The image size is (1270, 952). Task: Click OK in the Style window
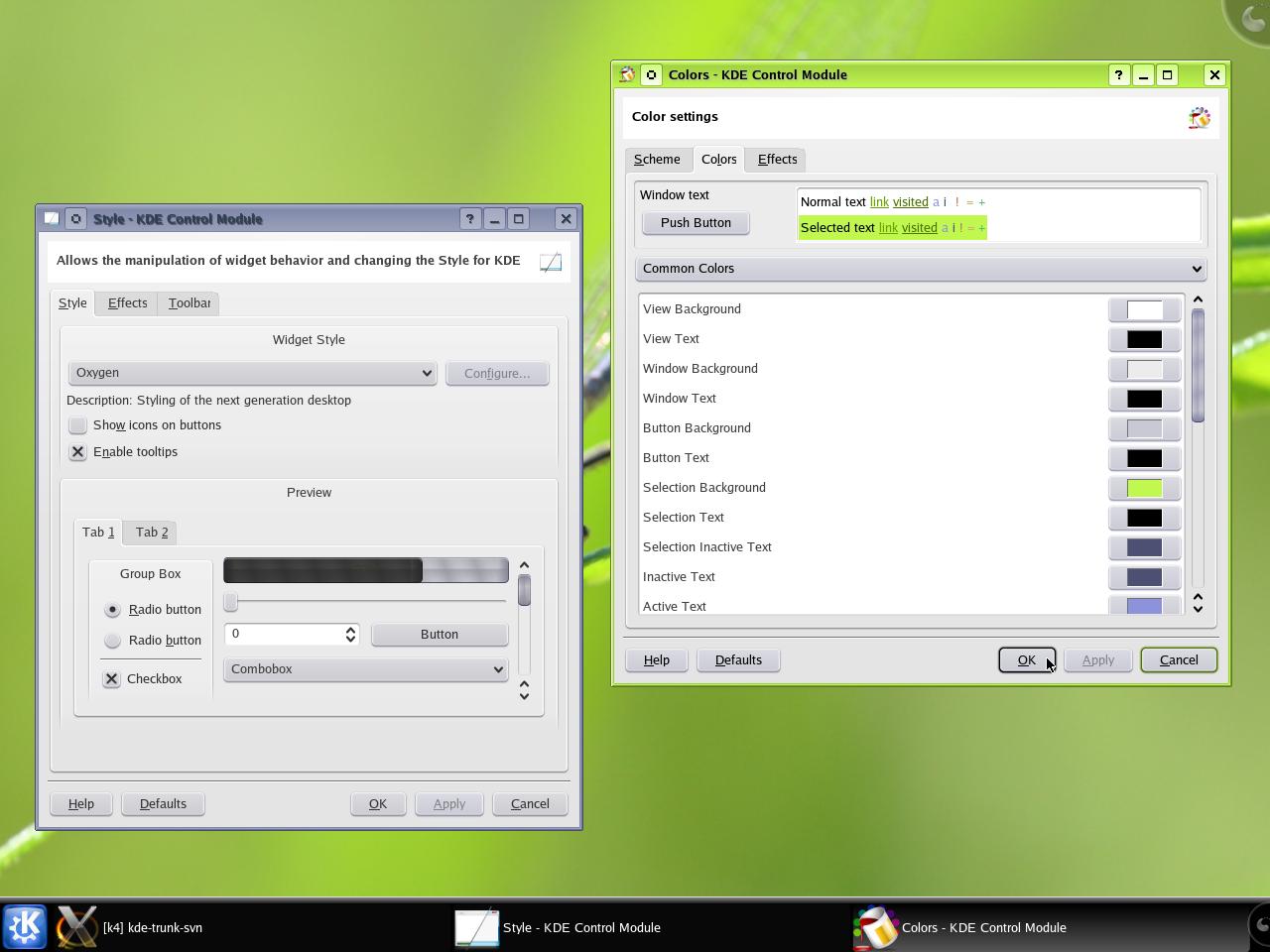(x=378, y=804)
